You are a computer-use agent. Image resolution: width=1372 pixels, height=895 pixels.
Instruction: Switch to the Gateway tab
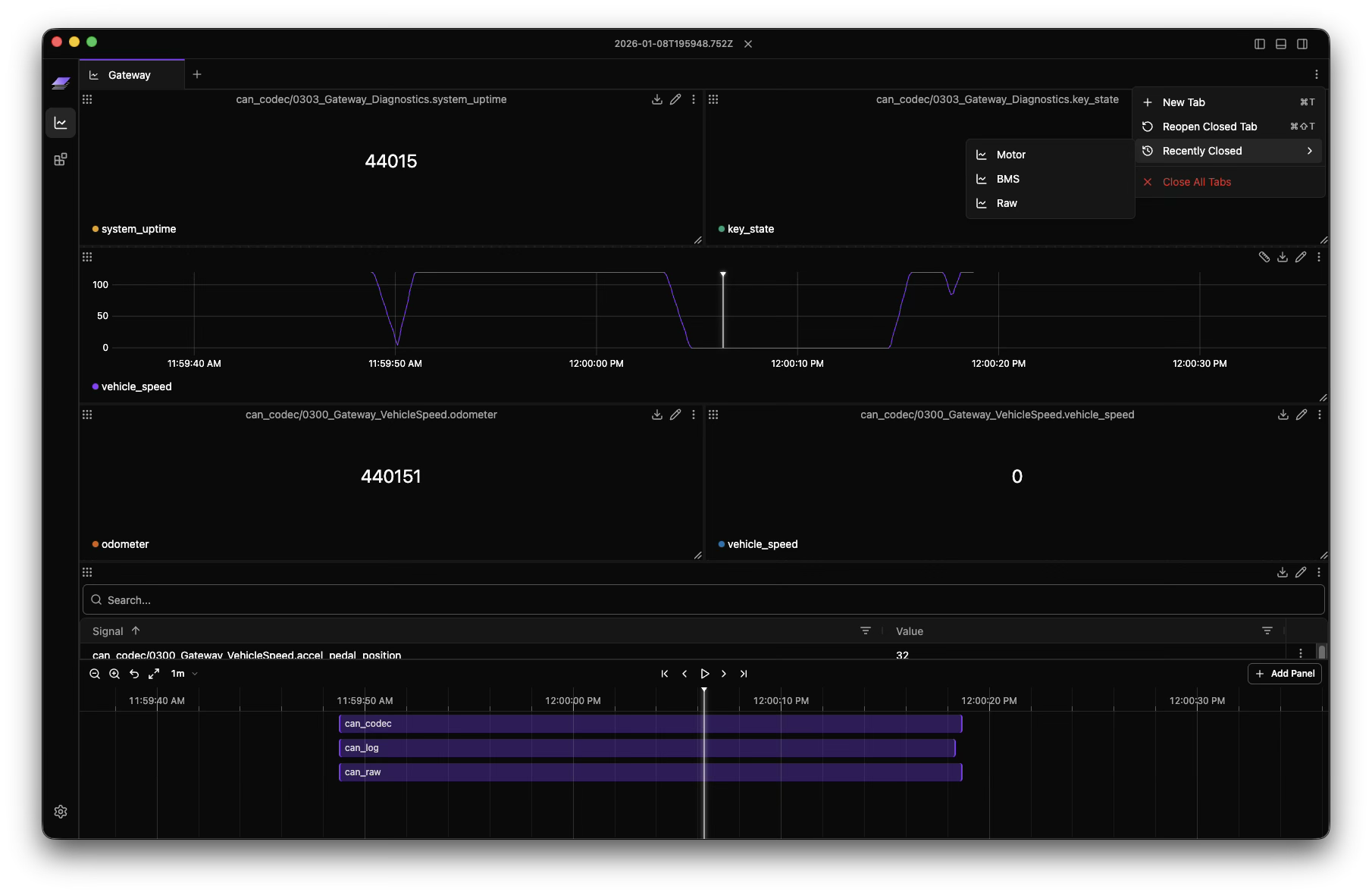(x=129, y=74)
